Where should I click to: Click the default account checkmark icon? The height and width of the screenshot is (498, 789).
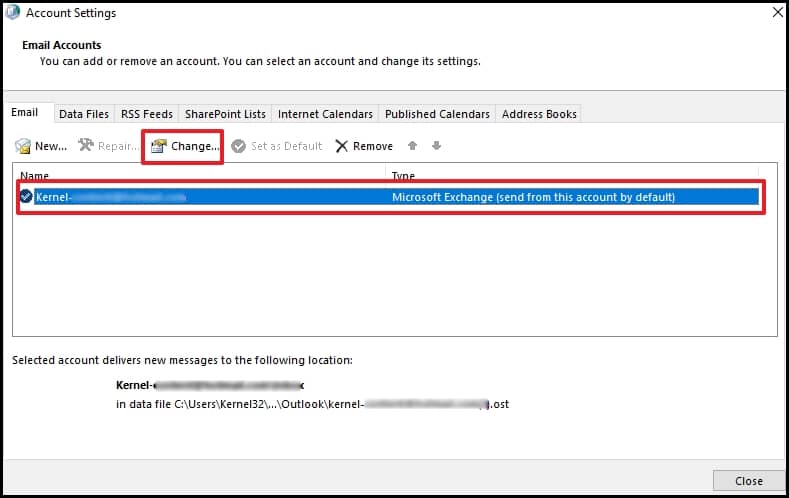tap(26, 196)
